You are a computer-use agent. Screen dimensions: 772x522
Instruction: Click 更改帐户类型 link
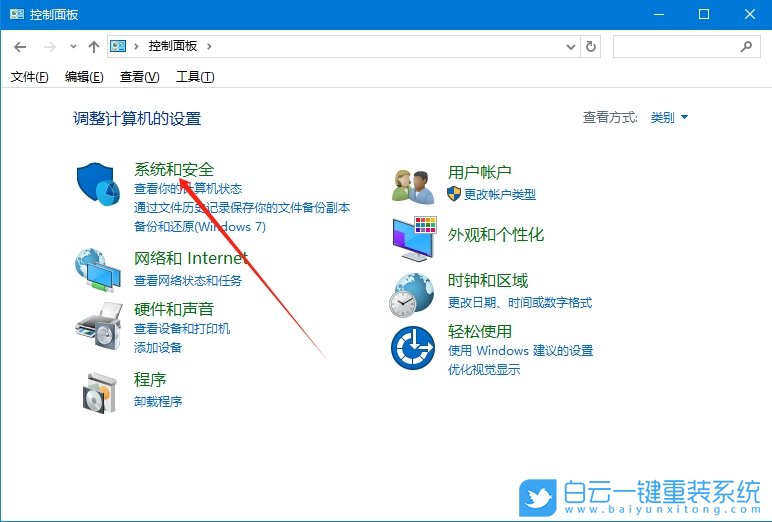tap(500, 195)
